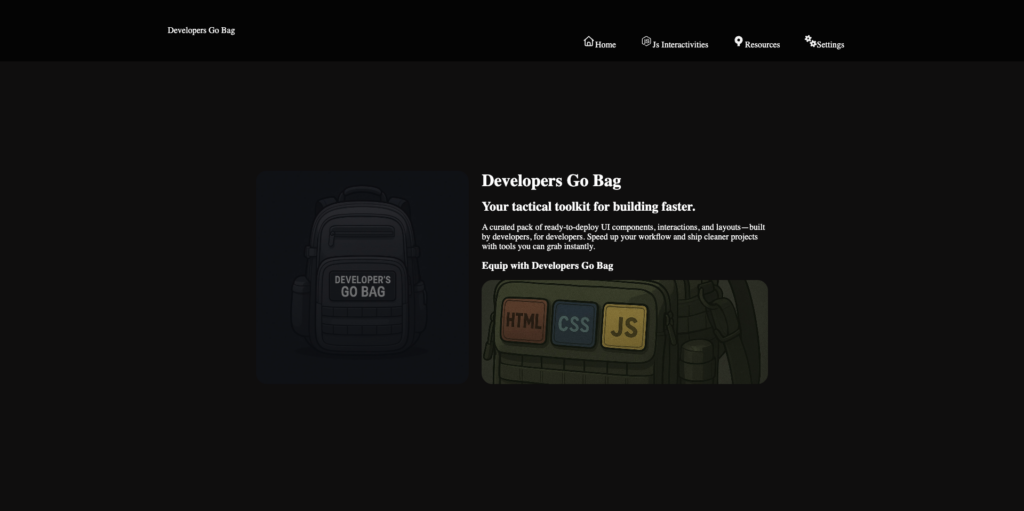This screenshot has height=511, width=1024.
Task: Click "Equip with Developers Go Bag" text
Action: [547, 266]
